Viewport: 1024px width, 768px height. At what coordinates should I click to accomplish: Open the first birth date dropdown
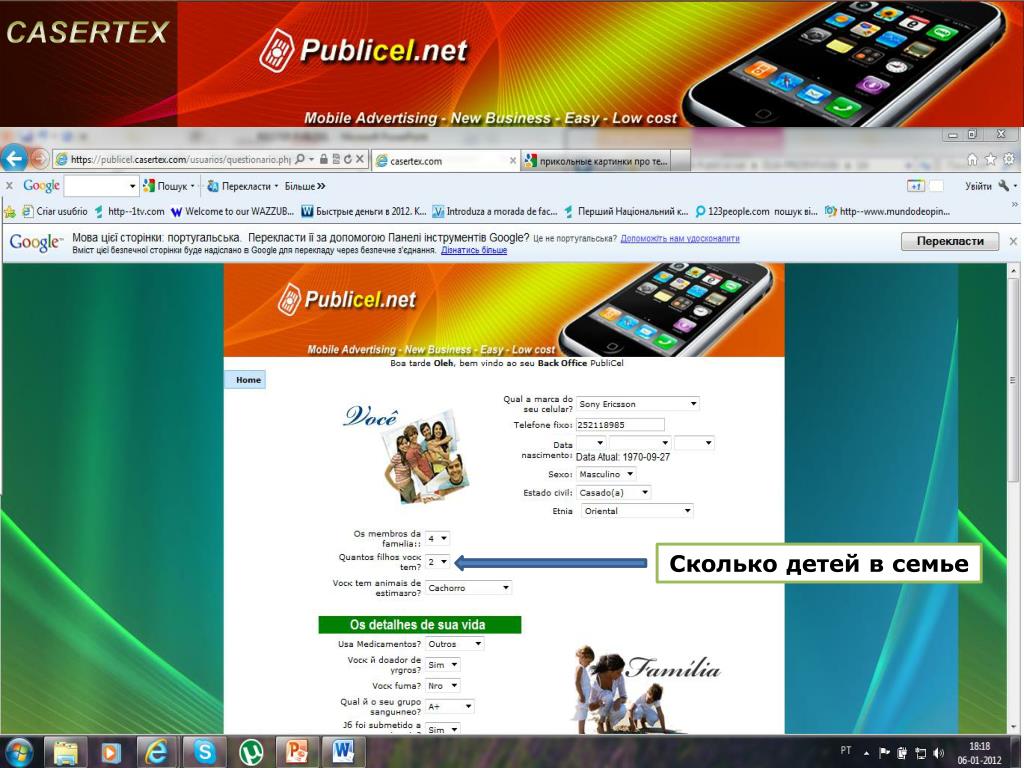click(591, 443)
